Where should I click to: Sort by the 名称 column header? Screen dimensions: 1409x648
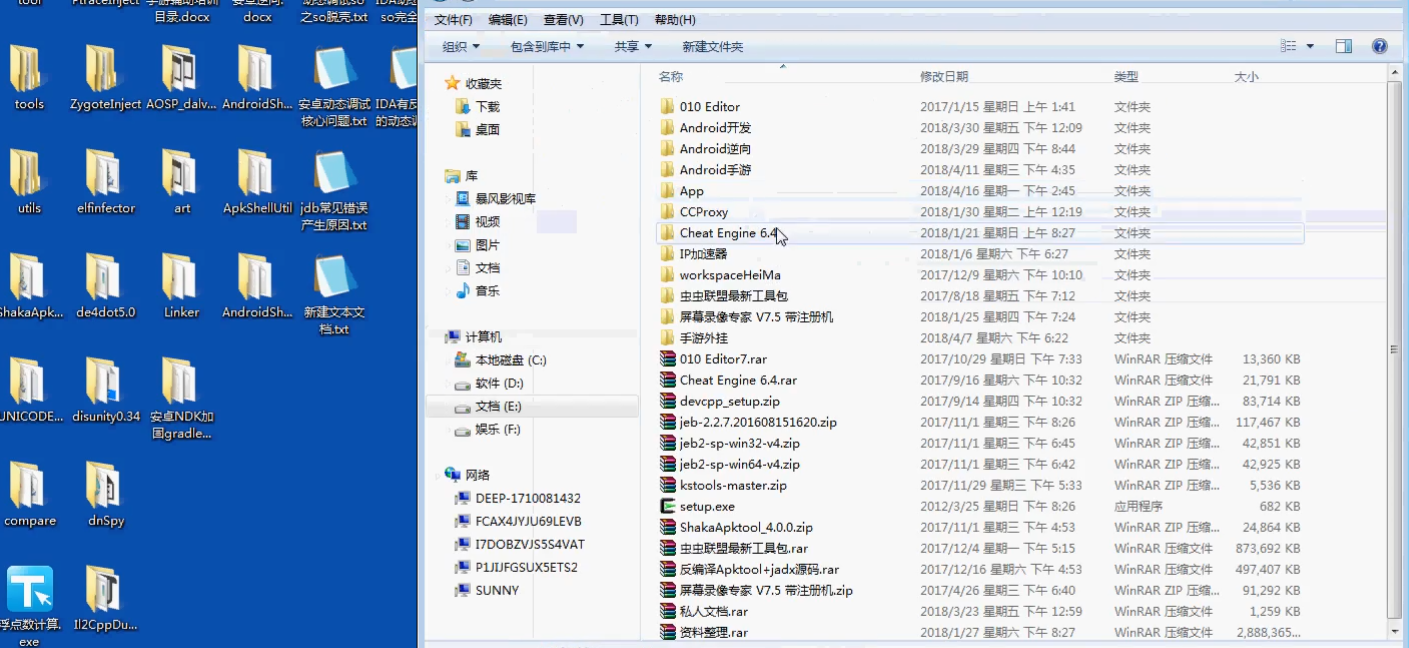[x=671, y=77]
